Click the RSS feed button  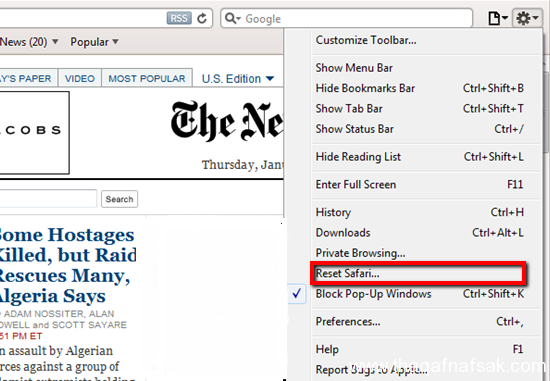179,18
